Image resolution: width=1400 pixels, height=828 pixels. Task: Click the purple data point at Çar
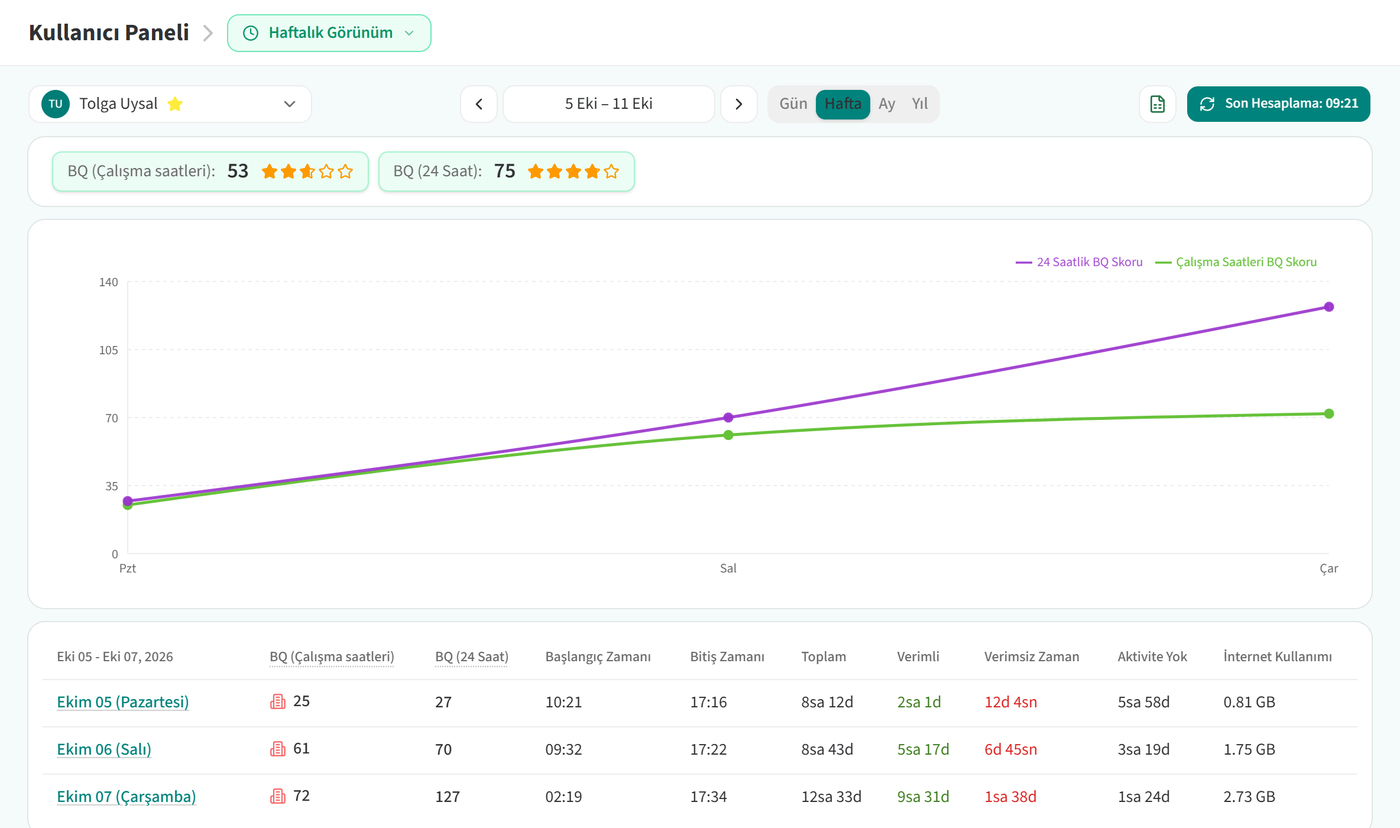(1329, 307)
